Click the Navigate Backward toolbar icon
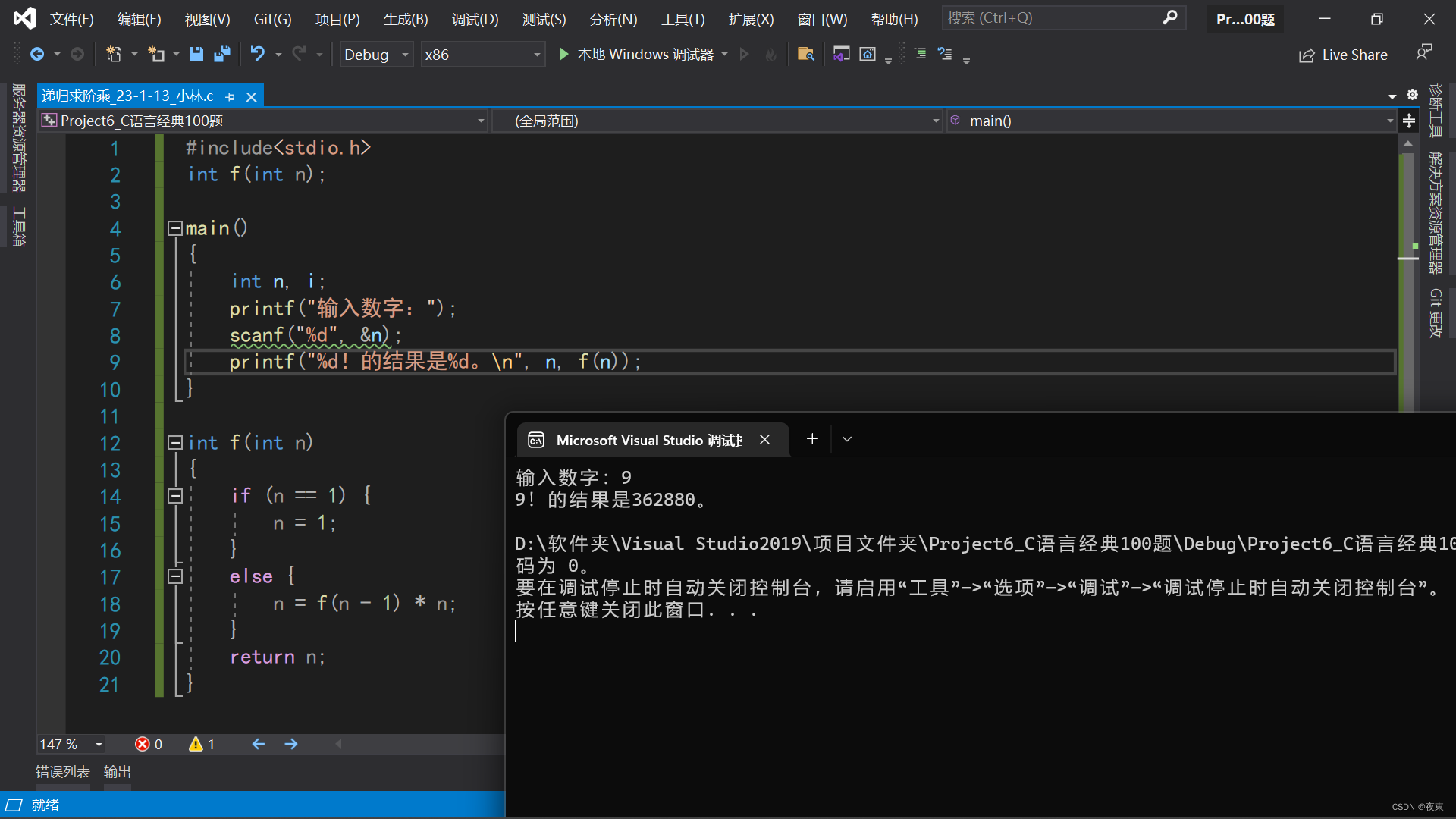This screenshot has height=819, width=1456. (x=37, y=54)
